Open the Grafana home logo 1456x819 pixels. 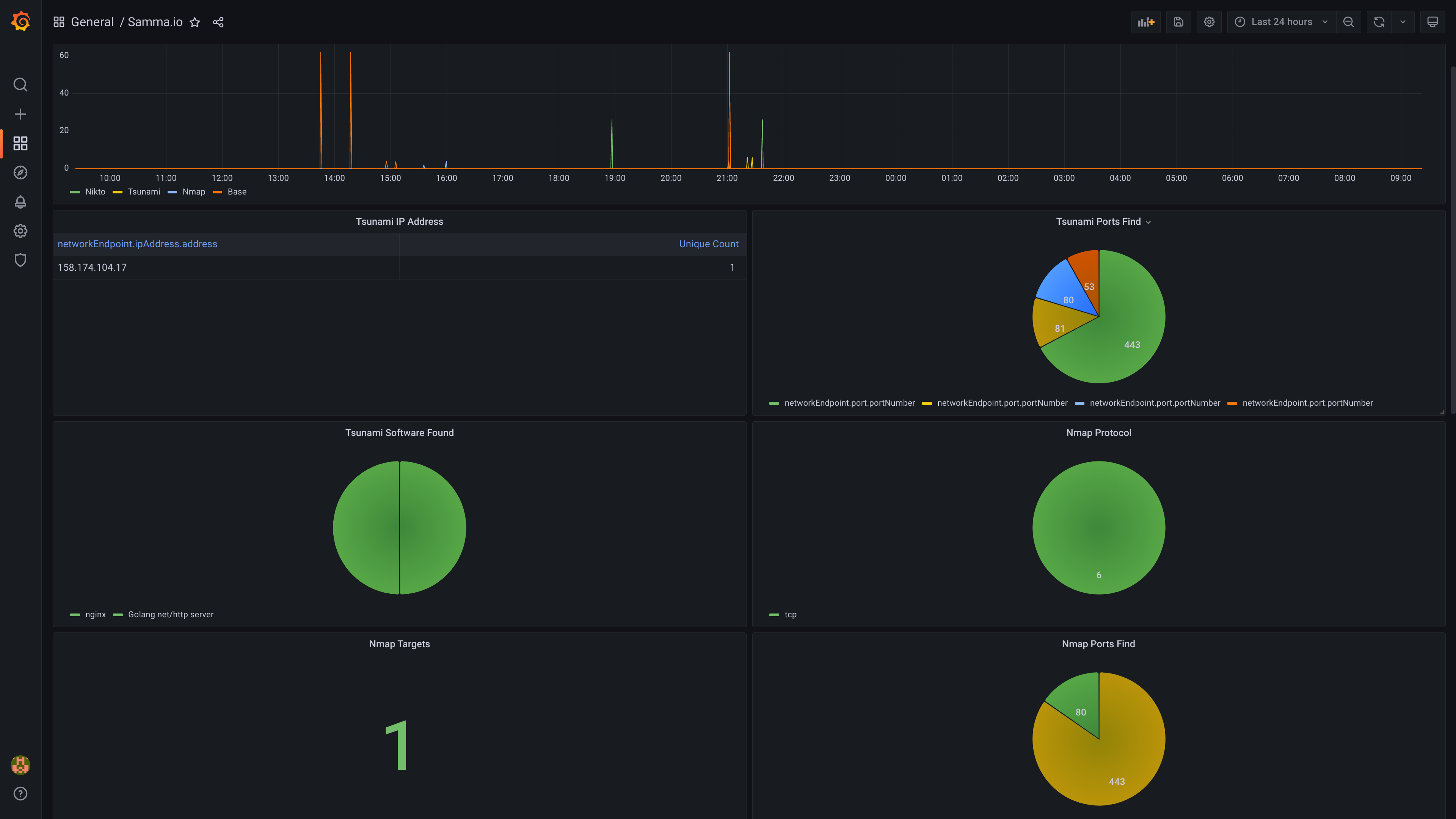click(20, 22)
